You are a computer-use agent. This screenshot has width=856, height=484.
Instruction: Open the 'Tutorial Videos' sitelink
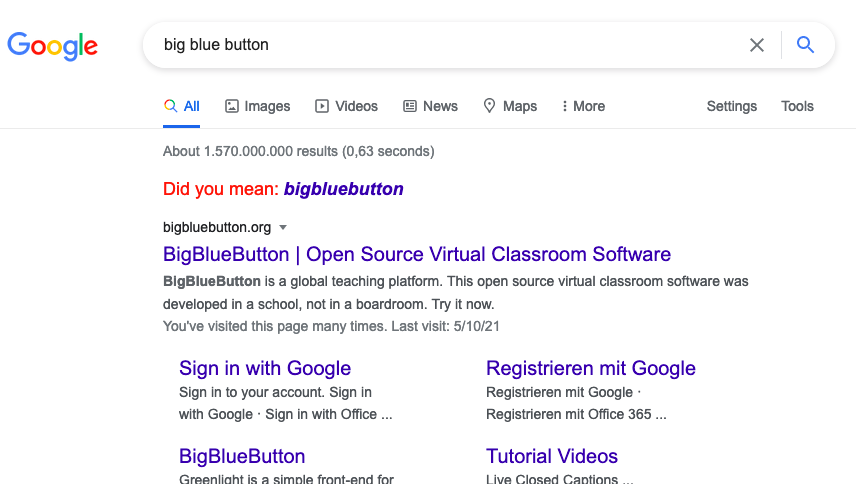tap(551, 456)
